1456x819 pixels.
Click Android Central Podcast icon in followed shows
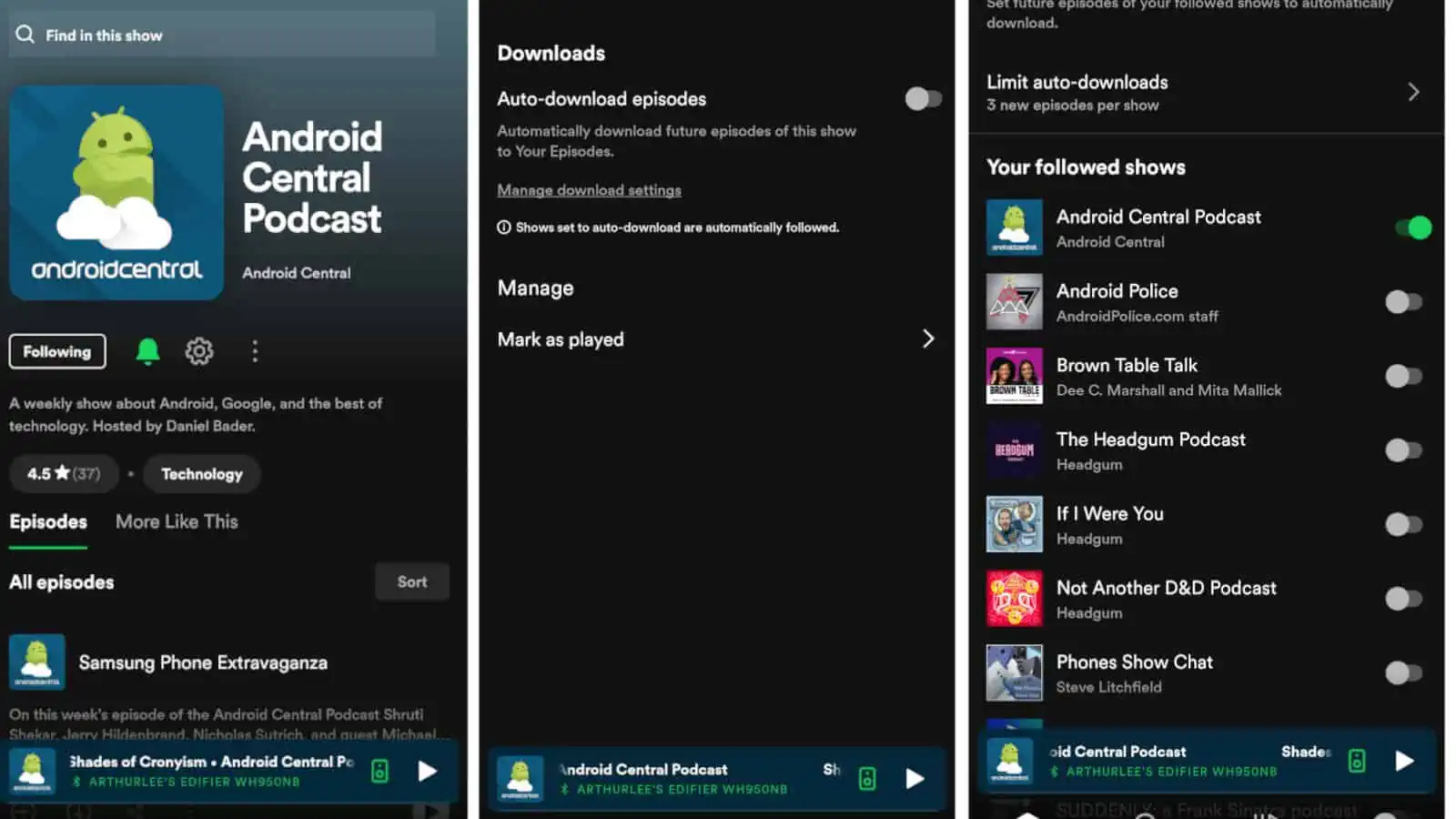click(1015, 227)
